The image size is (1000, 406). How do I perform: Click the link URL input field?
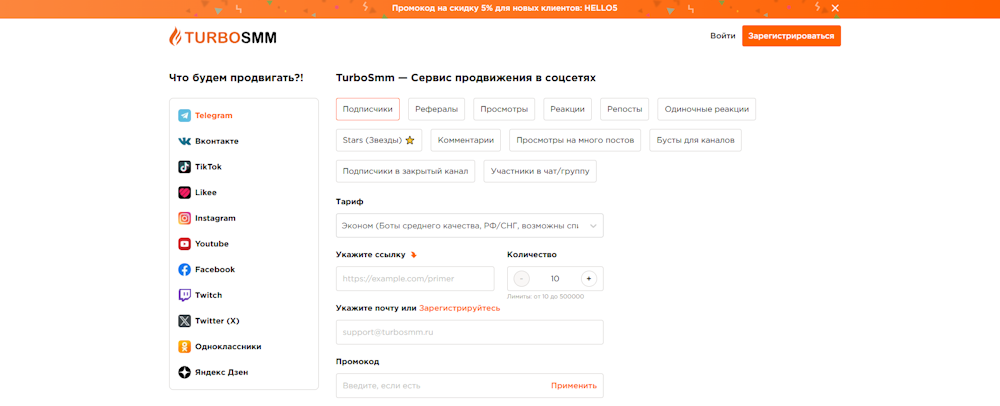tap(415, 279)
